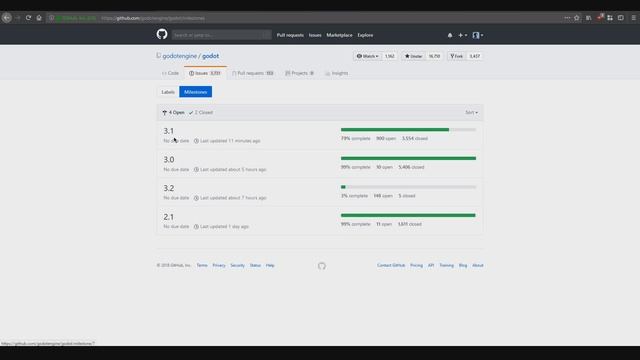Open Terms link in footer
640x360 pixels.
pos(202,265)
